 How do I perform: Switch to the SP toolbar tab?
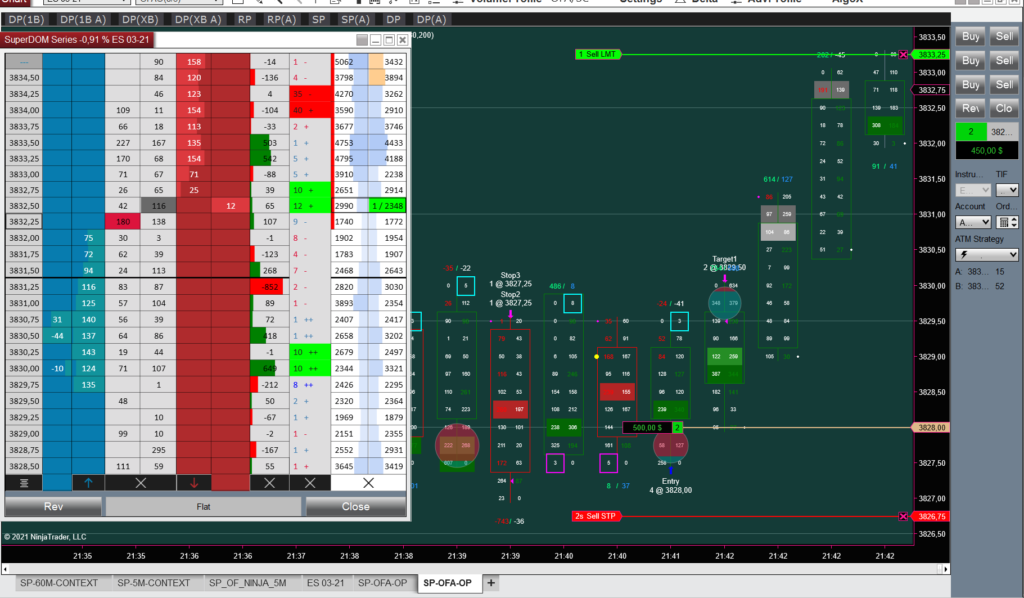coord(319,20)
